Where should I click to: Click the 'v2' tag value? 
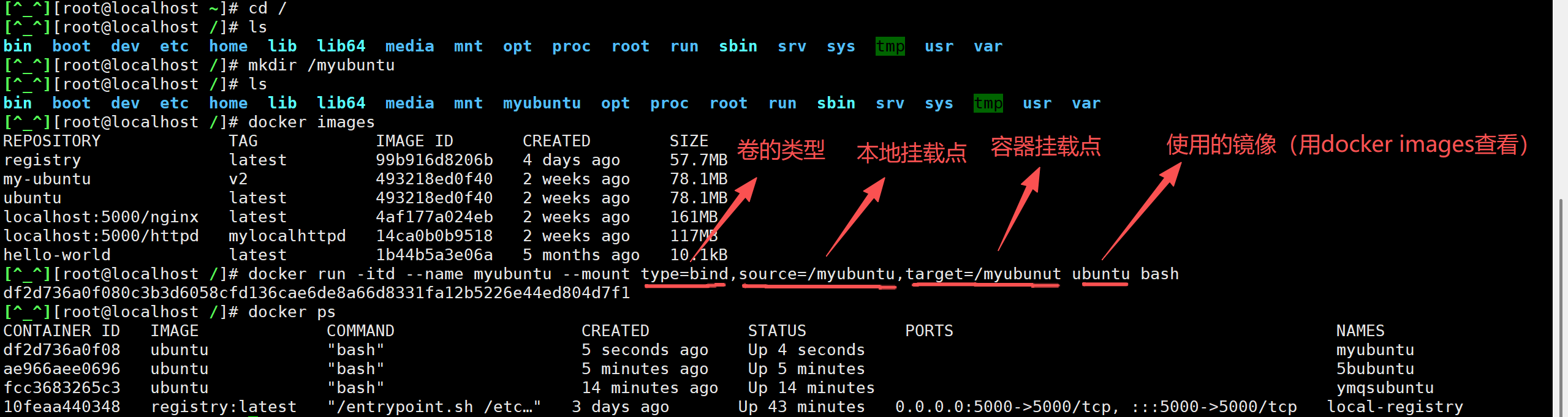click(x=238, y=179)
